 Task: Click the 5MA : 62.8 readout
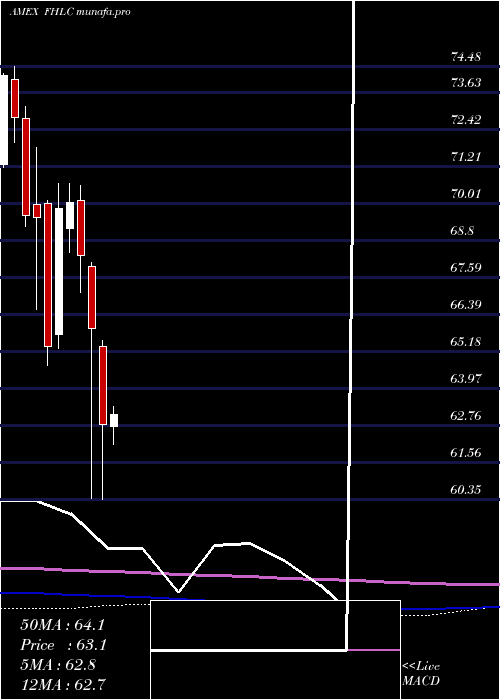pyautogui.click(x=58, y=665)
